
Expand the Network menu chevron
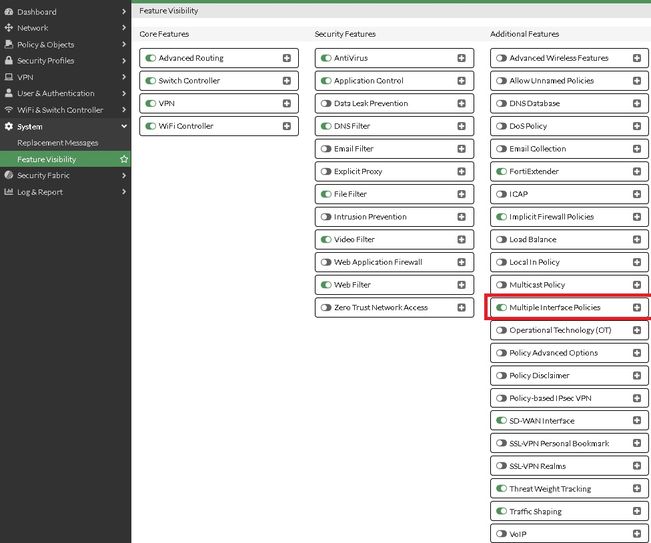[x=124, y=28]
